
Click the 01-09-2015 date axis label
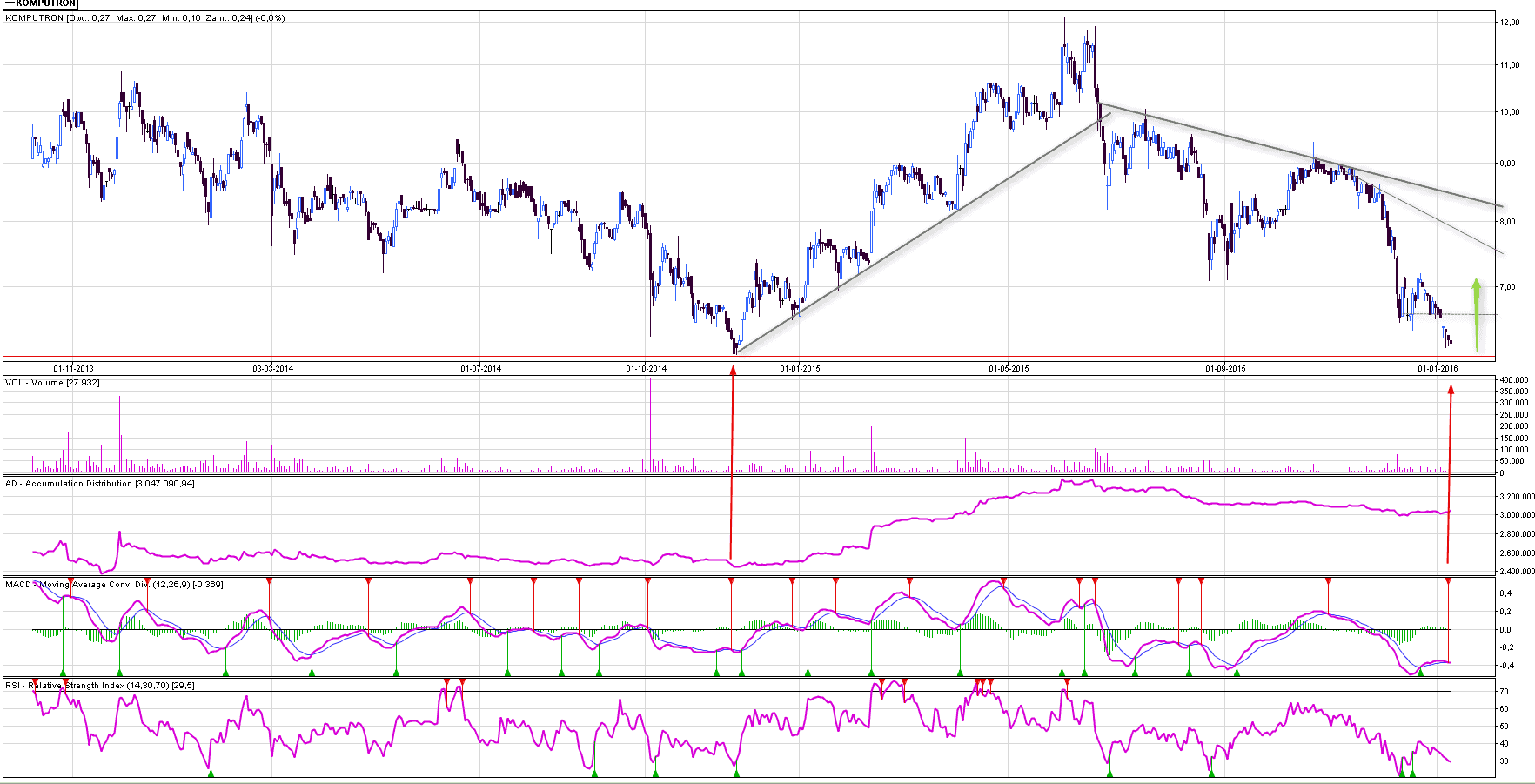click(x=1225, y=369)
